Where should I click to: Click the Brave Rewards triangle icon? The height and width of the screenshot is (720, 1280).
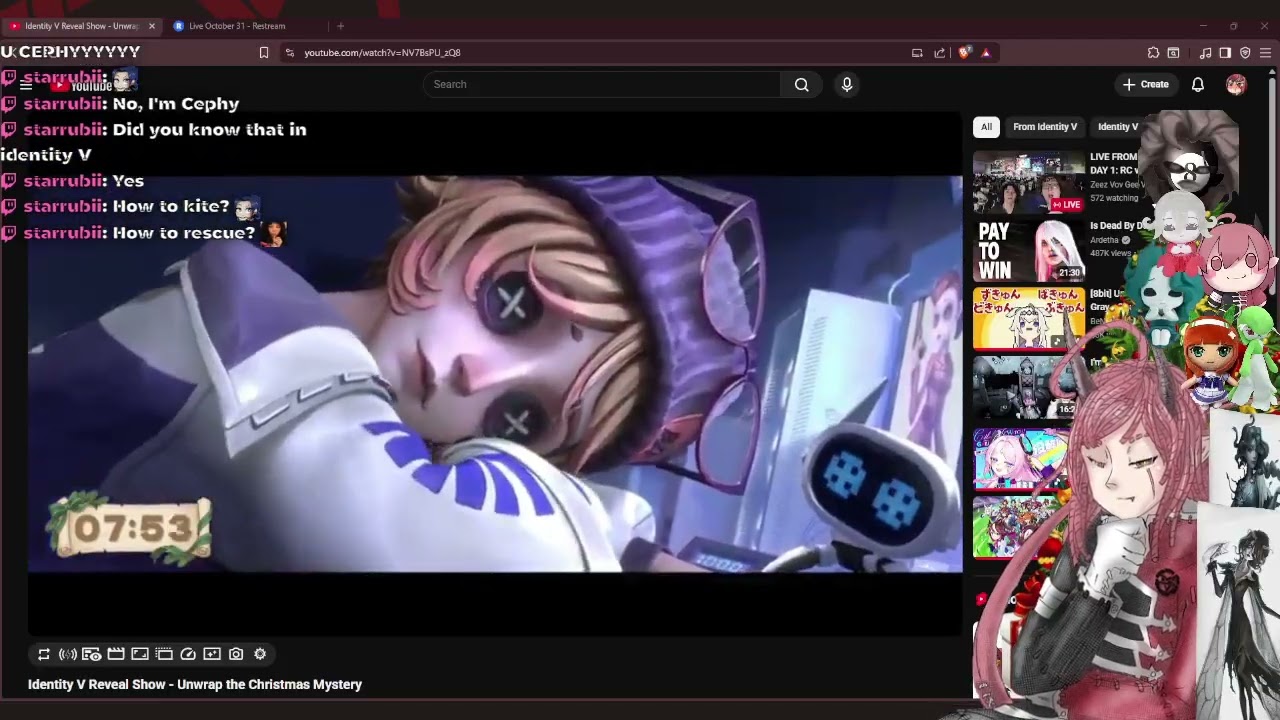tap(986, 52)
